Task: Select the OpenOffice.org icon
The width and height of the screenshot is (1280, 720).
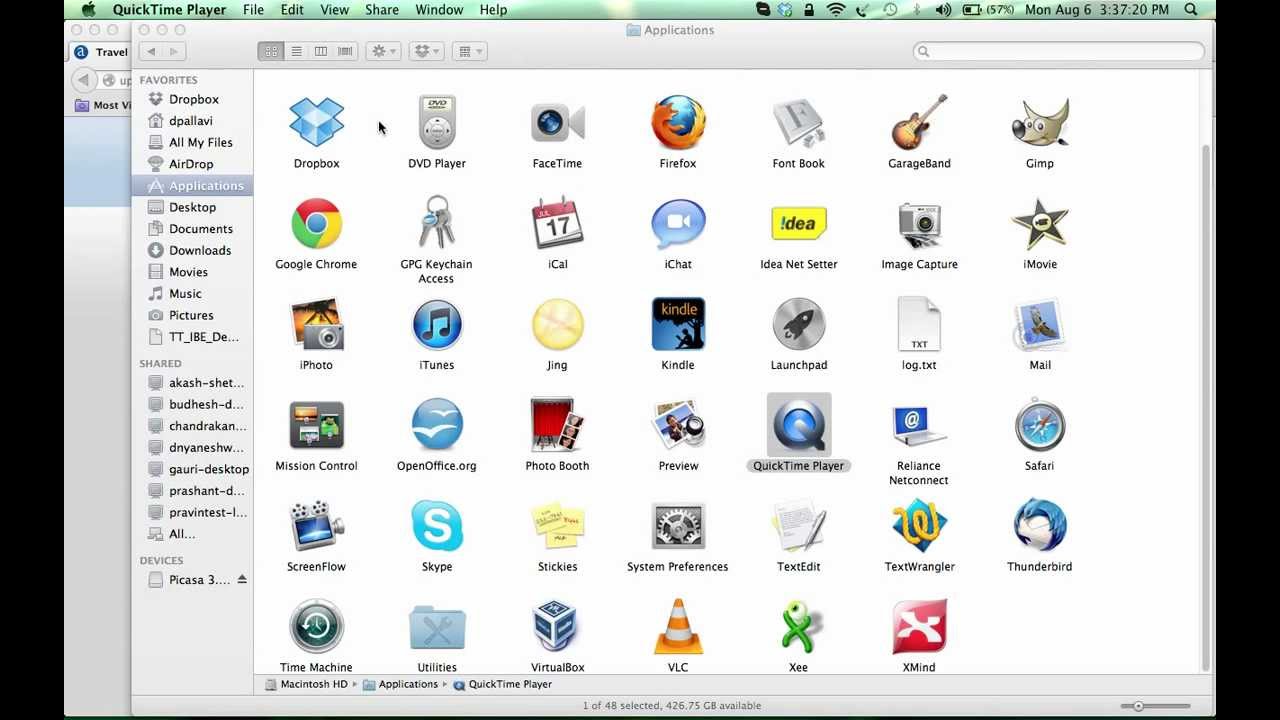Action: pyautogui.click(x=437, y=425)
